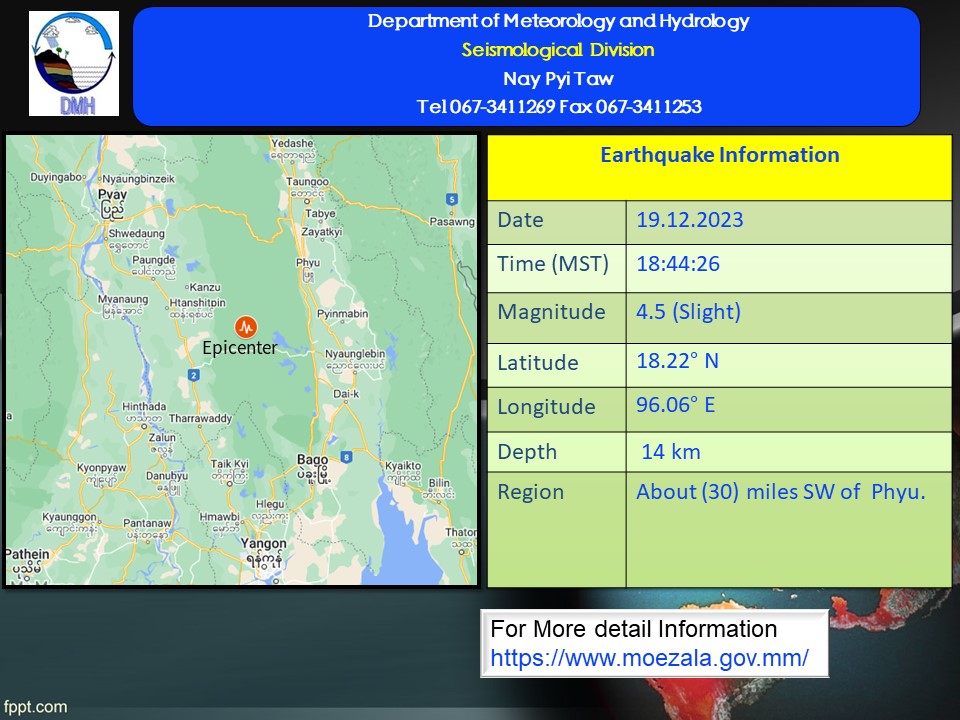Viewport: 960px width, 720px height.
Task: Click the route 5 highway shield
Action: point(452,199)
